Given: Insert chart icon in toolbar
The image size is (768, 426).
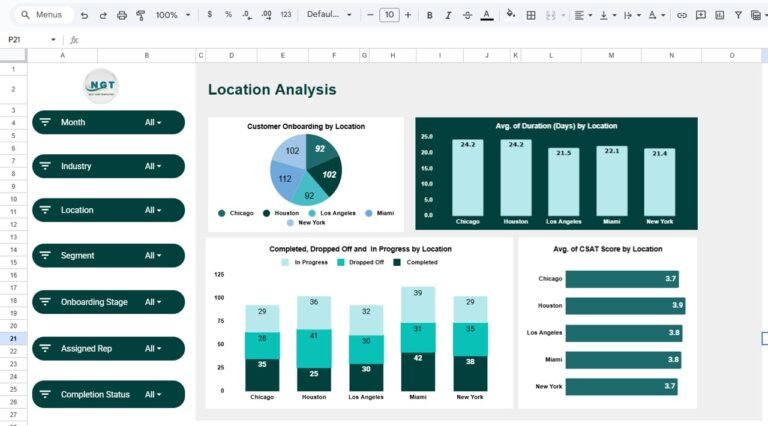Looking at the screenshot, I should tap(720, 15).
